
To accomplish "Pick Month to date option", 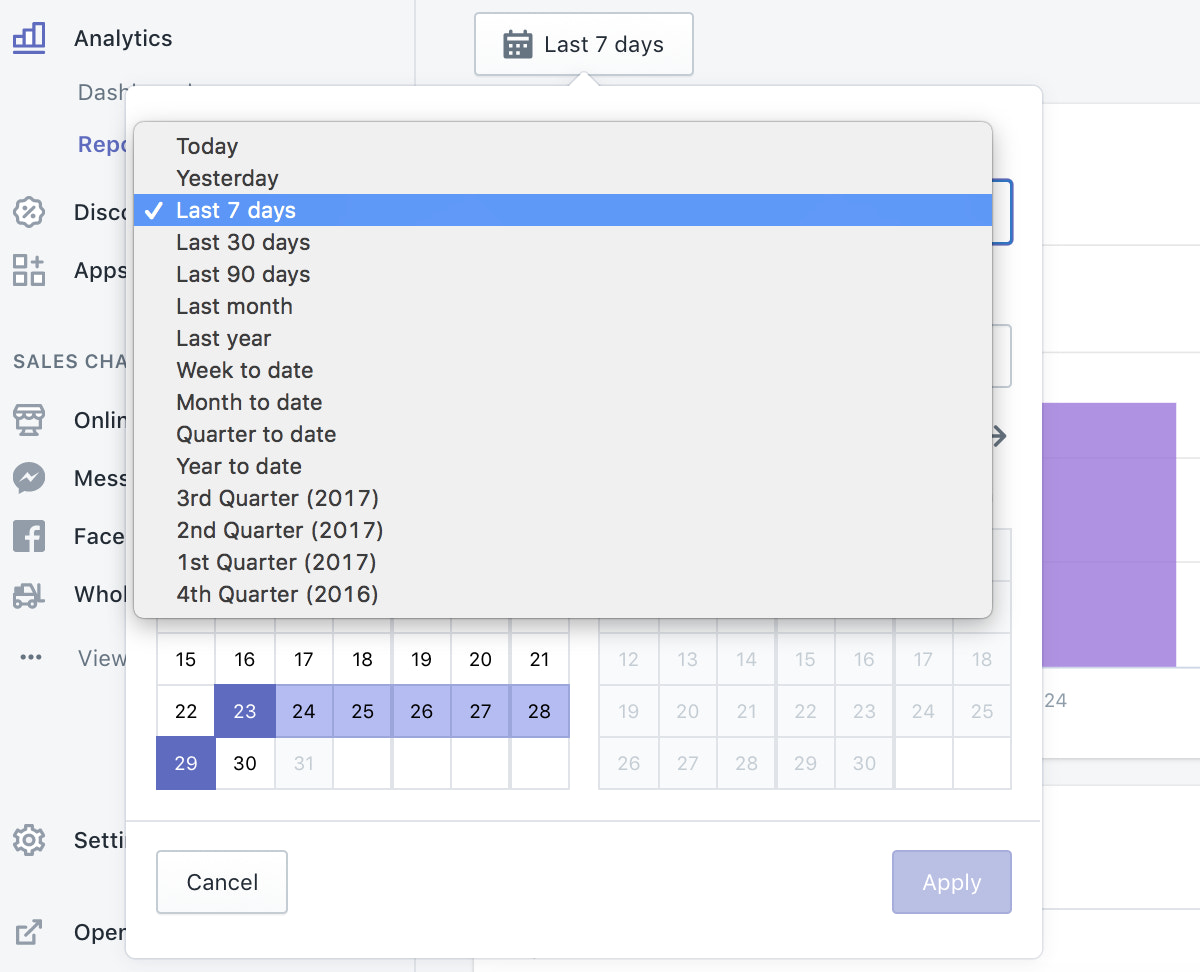I will [249, 402].
